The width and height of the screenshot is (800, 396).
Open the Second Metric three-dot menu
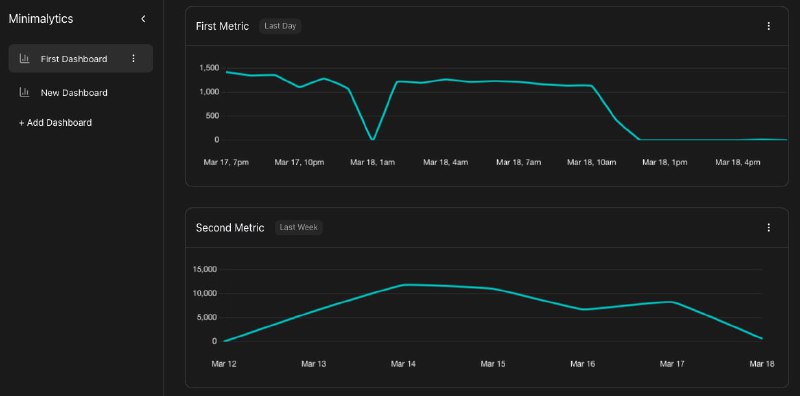(x=769, y=228)
